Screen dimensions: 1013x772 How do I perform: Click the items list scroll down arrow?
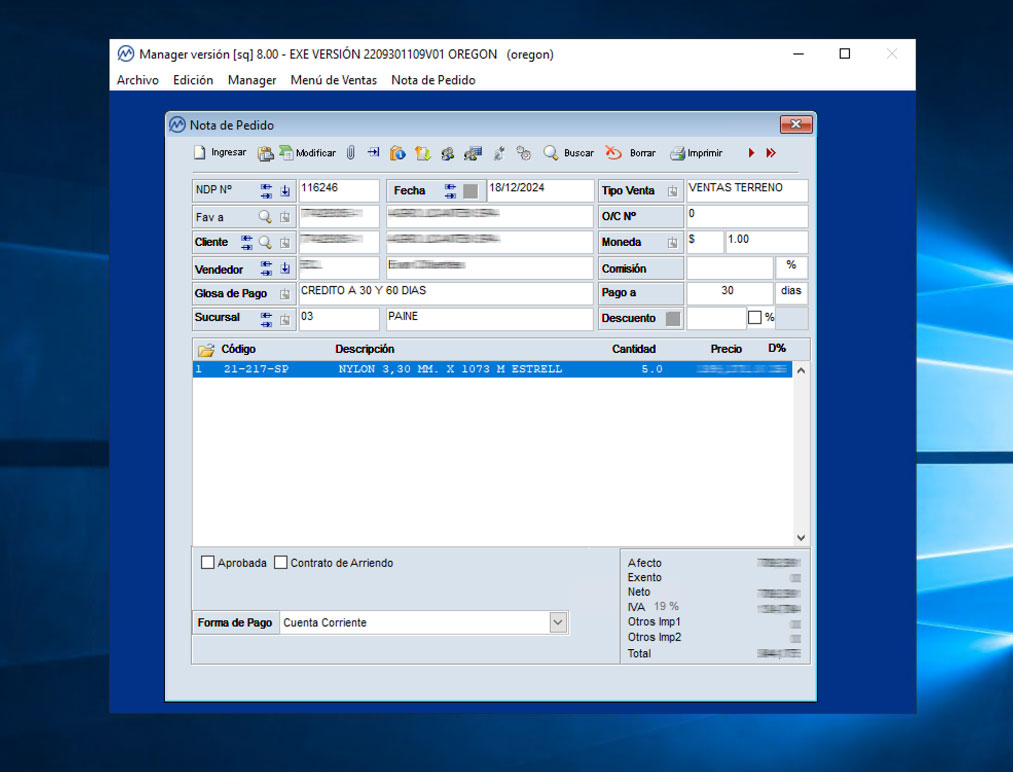800,537
